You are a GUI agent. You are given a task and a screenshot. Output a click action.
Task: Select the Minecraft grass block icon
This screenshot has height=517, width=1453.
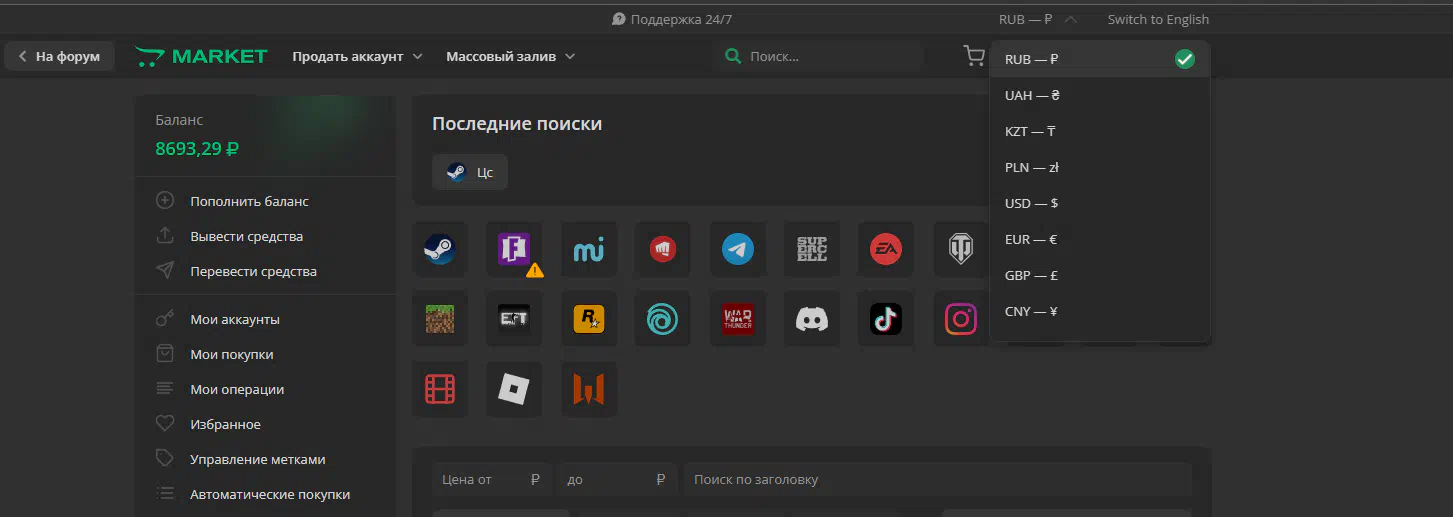440,318
